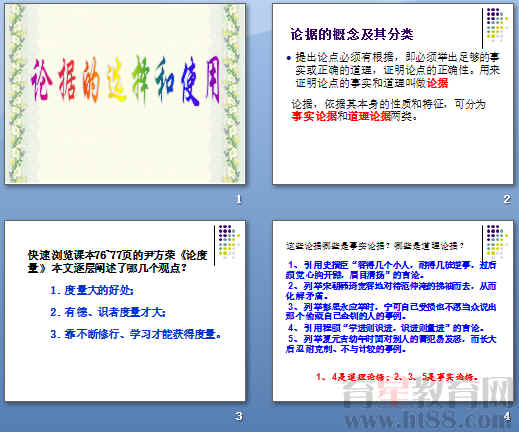Click item 3. 靠不断修行、学习才能获得度量
The width and height of the screenshot is (519, 432).
coord(136,334)
